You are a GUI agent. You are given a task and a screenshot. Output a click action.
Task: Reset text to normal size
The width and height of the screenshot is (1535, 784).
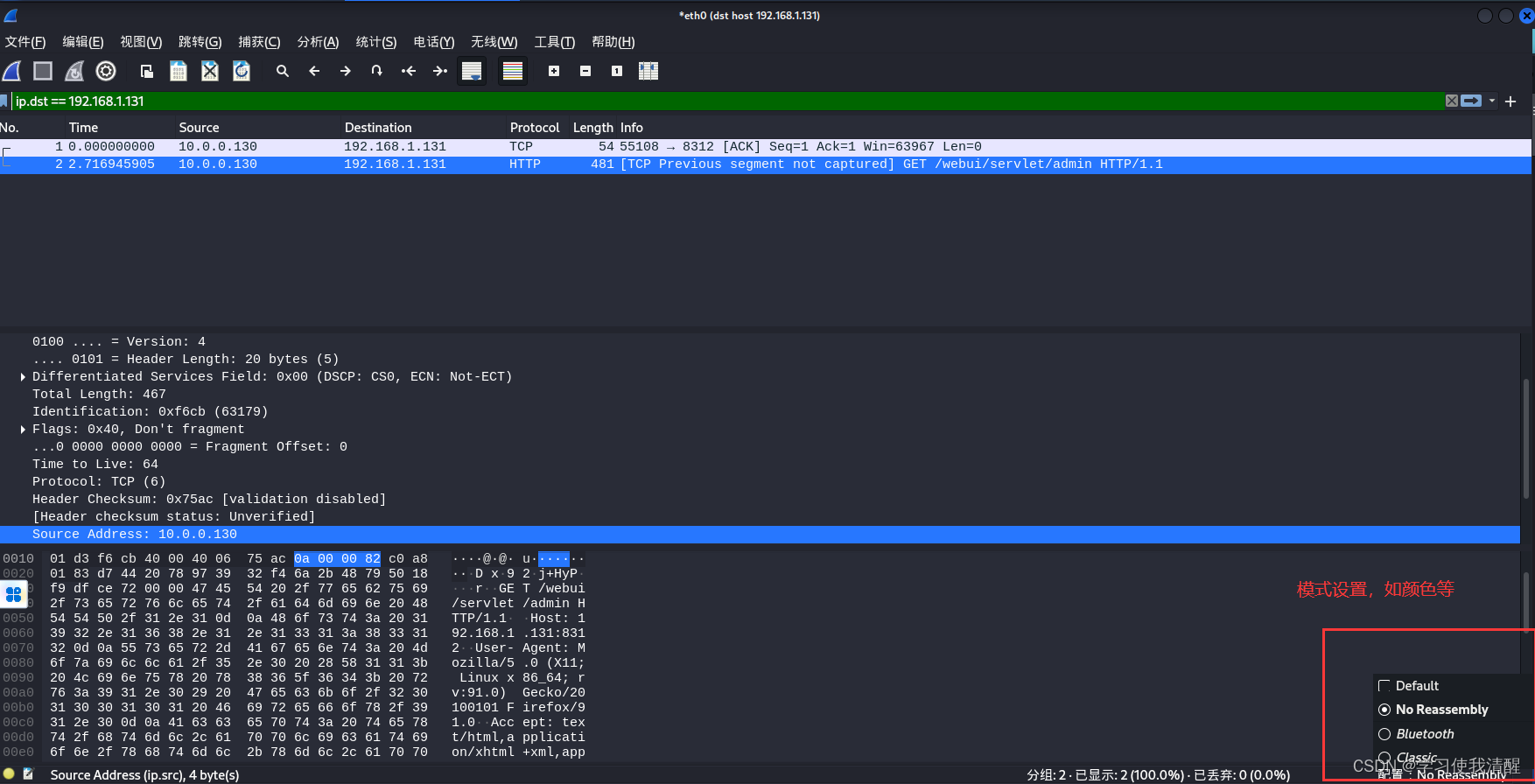point(617,71)
